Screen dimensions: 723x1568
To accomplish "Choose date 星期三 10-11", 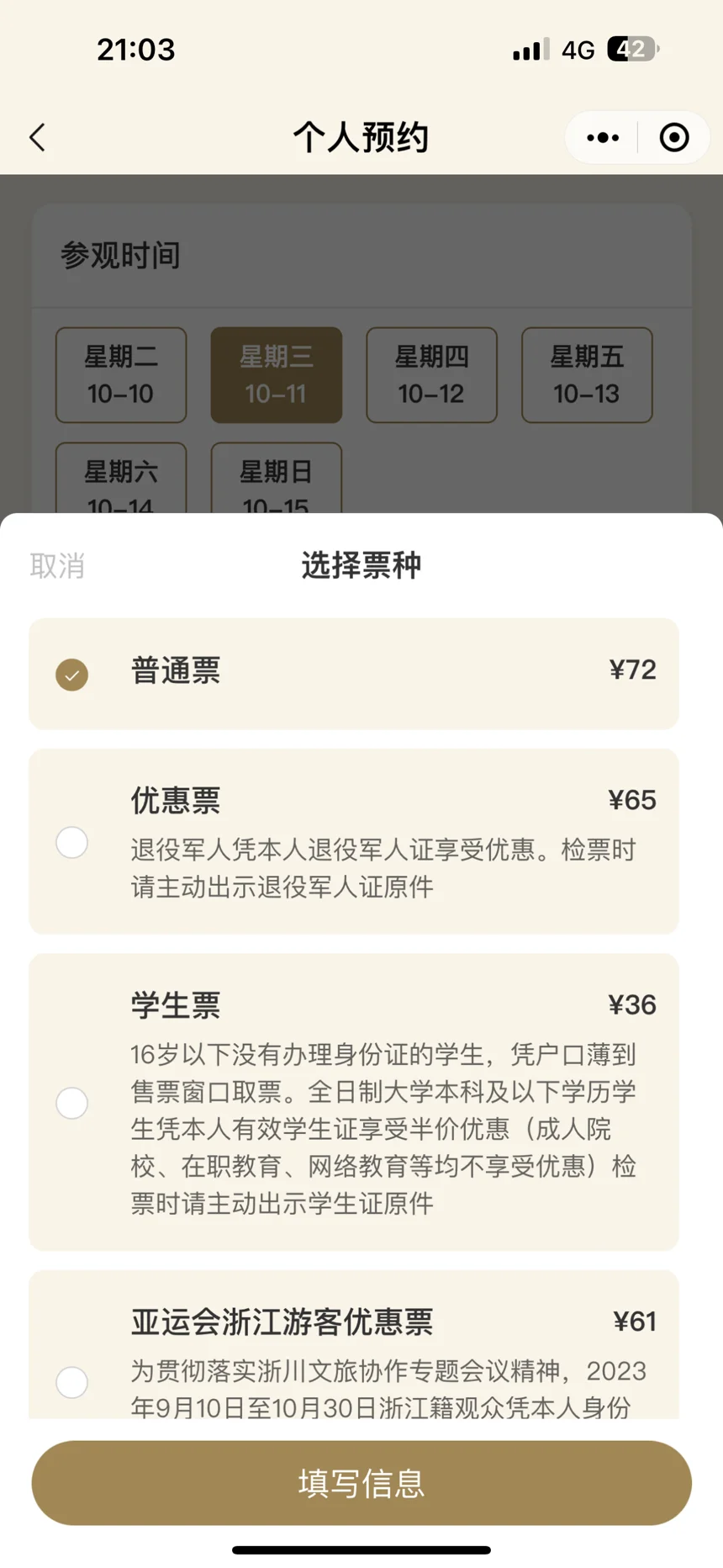I will coord(277,375).
